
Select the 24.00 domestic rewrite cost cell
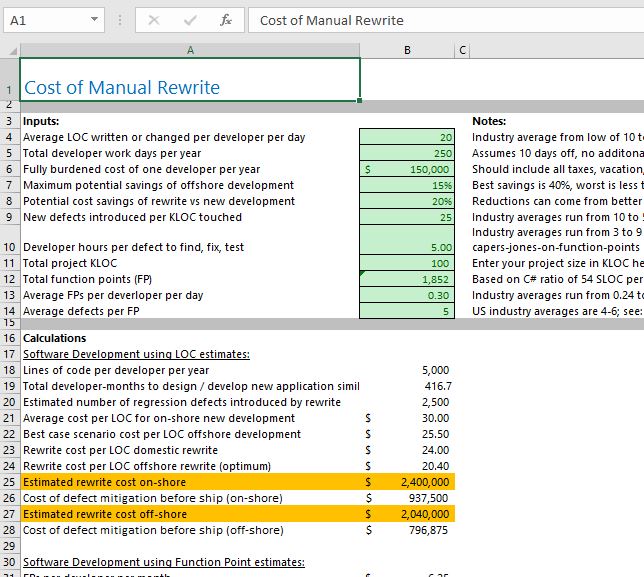tap(407, 450)
